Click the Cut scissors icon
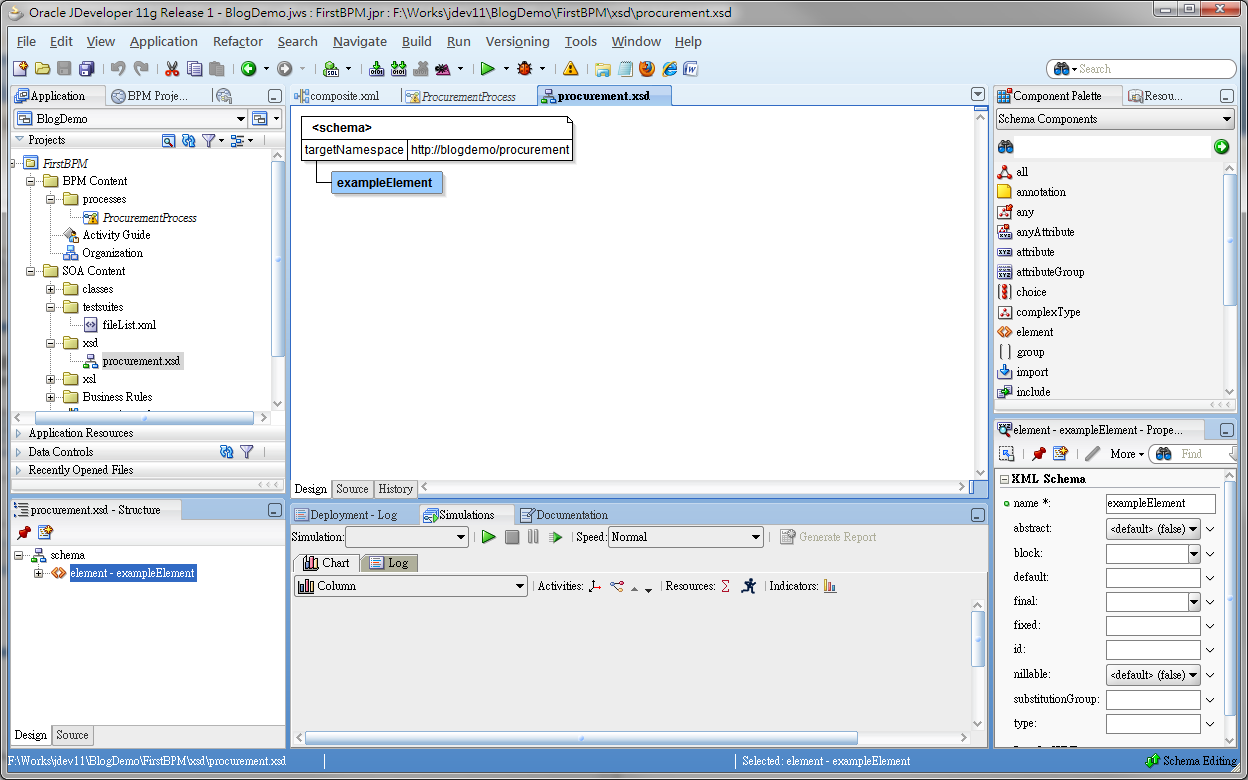1248x780 pixels. point(172,69)
